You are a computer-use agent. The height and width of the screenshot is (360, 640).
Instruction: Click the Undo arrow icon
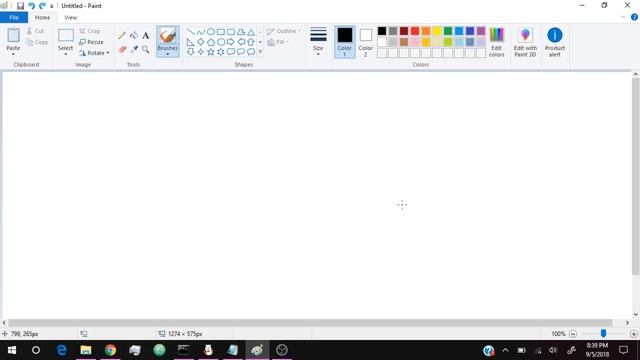[x=31, y=6]
